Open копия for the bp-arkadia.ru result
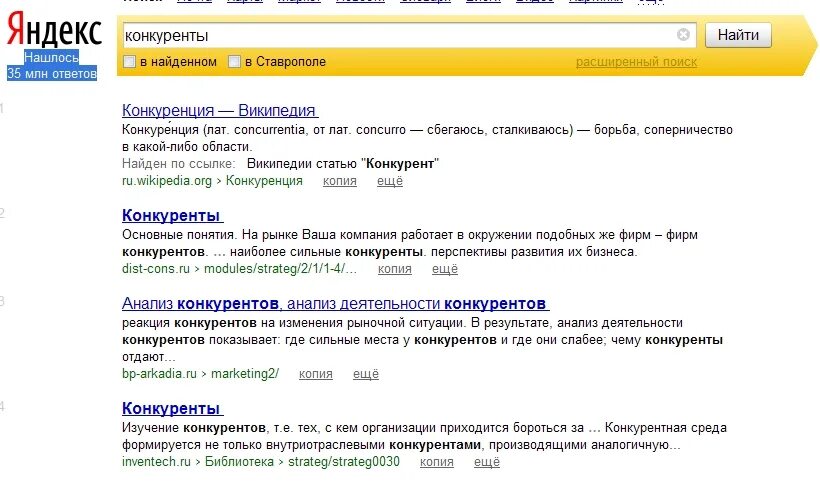 click(315, 374)
